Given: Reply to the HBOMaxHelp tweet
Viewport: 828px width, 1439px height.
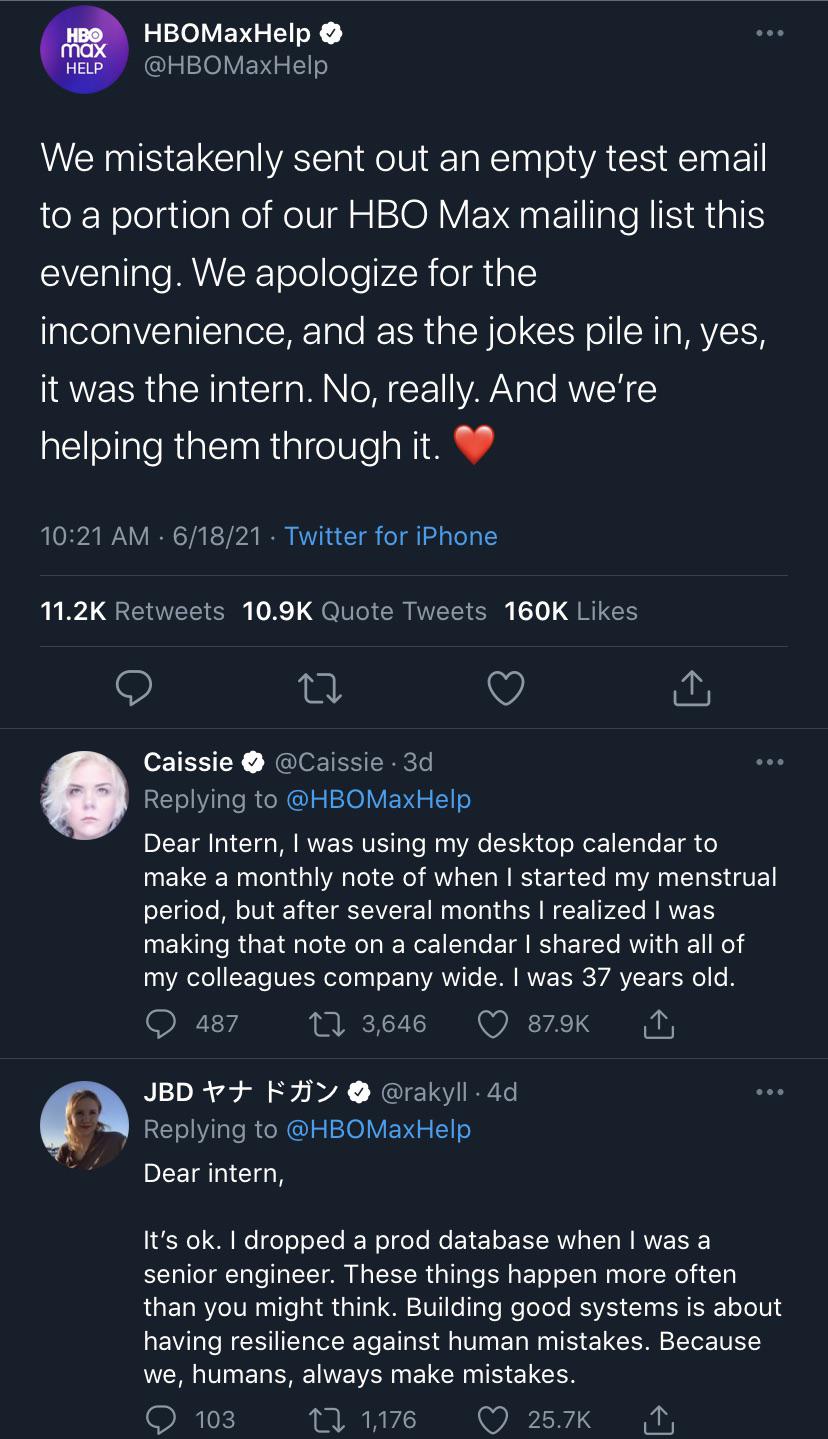Looking at the screenshot, I should 135,687.
